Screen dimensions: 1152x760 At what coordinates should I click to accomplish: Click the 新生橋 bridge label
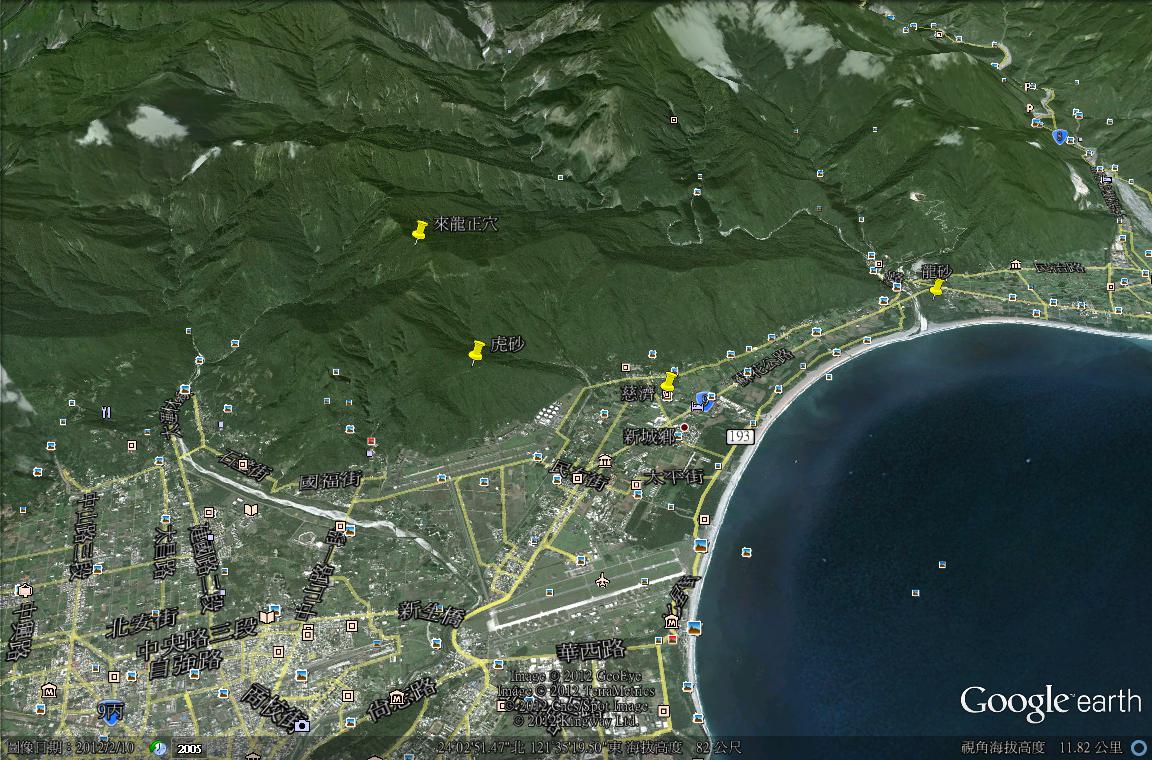[x=430, y=611]
